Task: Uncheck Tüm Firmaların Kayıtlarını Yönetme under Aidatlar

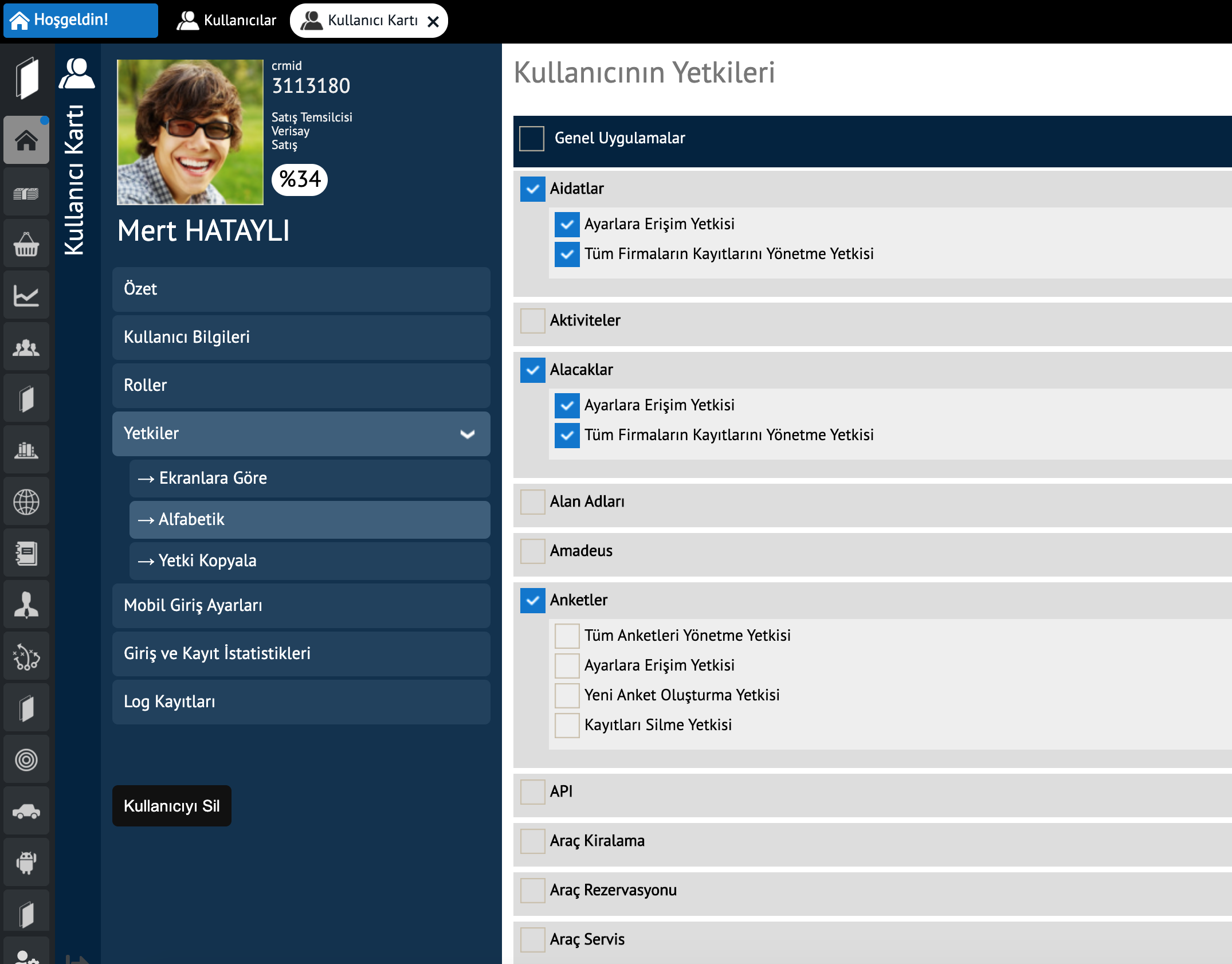Action: pos(567,254)
